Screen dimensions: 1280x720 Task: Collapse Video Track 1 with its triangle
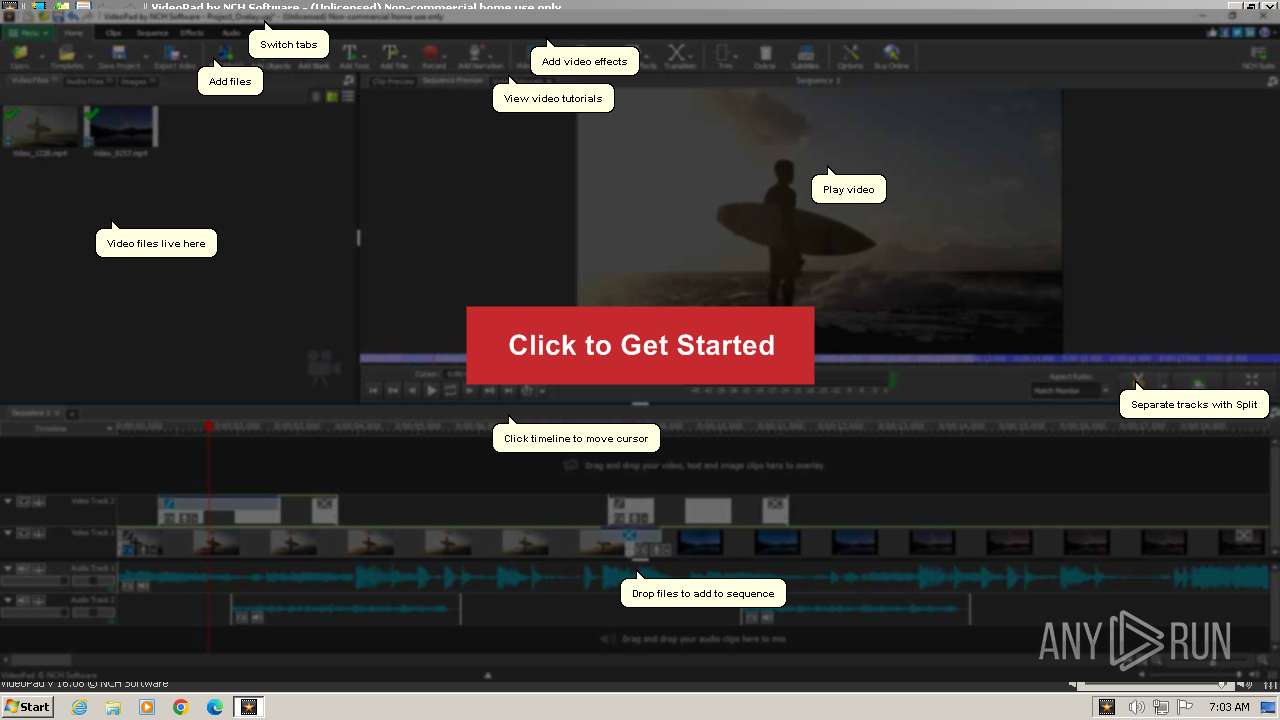8,534
